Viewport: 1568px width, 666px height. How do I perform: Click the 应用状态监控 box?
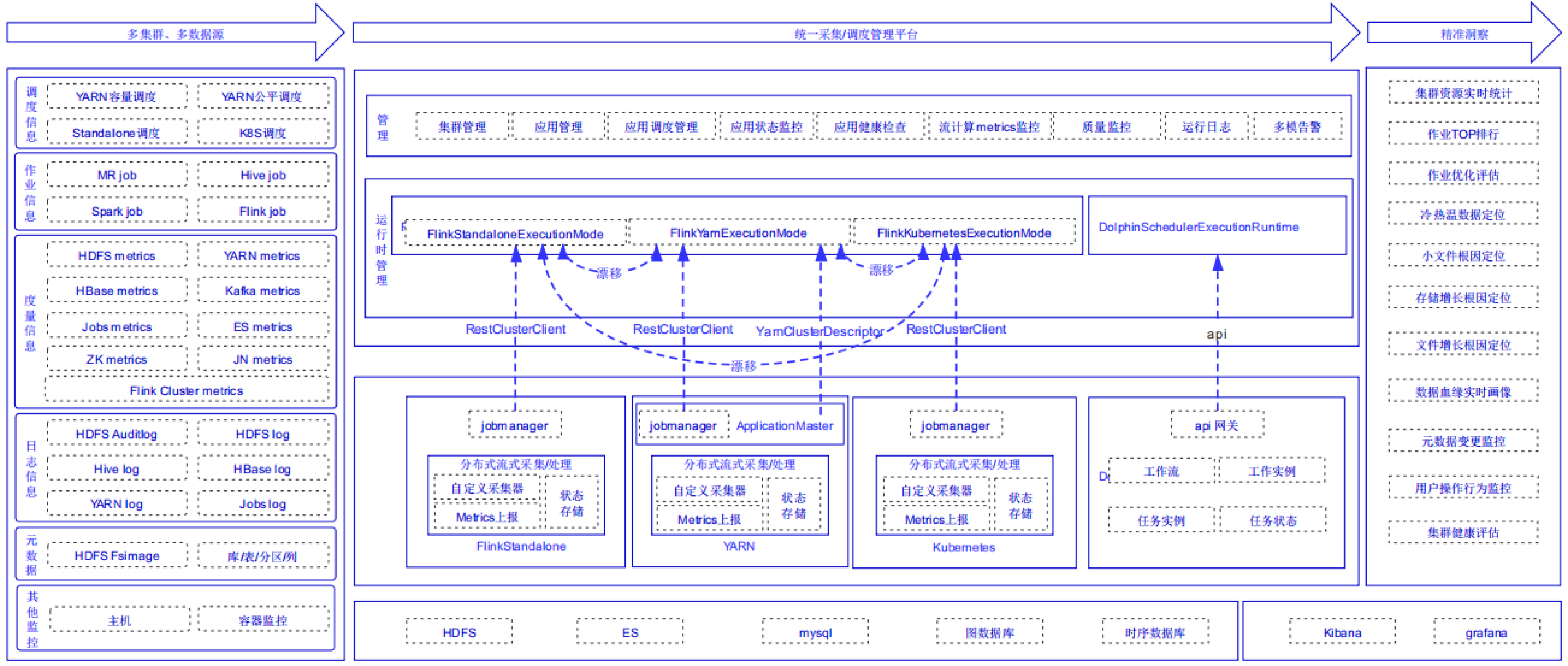click(x=766, y=126)
